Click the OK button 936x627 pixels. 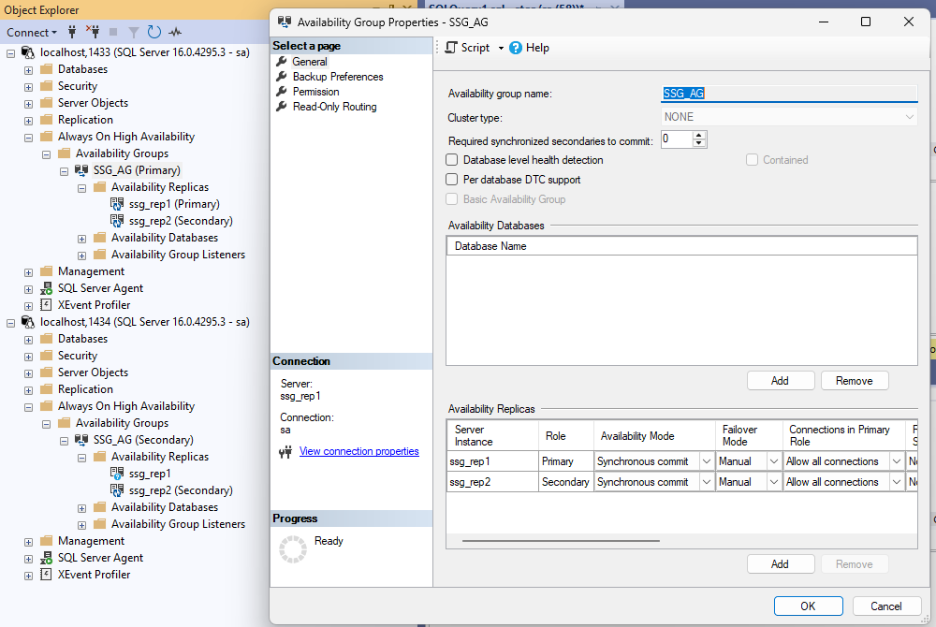(808, 606)
